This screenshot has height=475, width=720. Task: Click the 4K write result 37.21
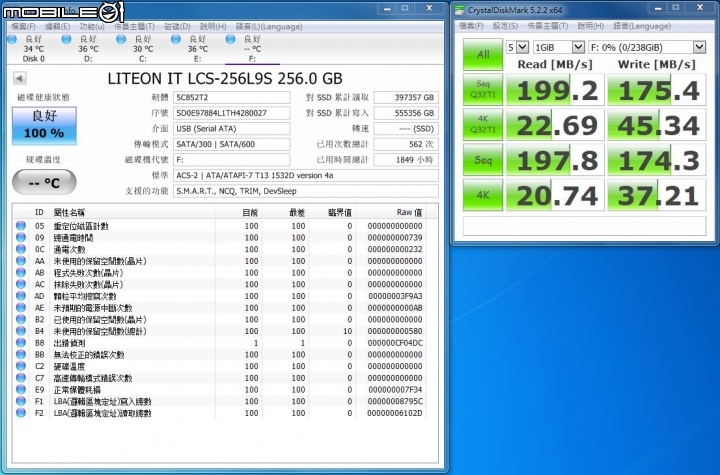[657, 195]
